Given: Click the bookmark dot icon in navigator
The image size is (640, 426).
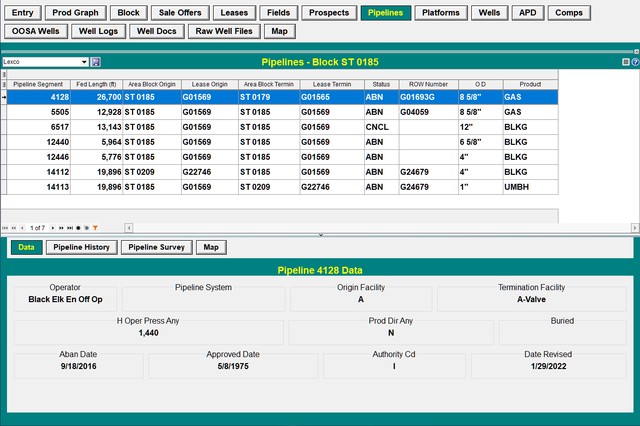Looking at the screenshot, I should click(79, 228).
